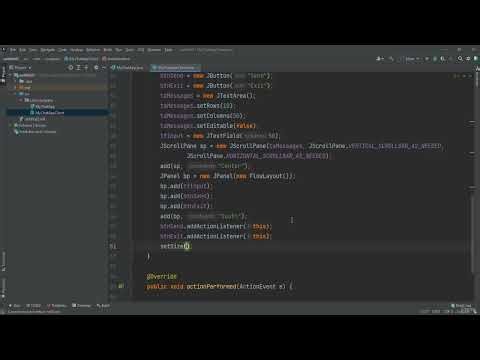Open the Code menu
The image size is (480, 360).
pyautogui.click(x=62, y=50)
